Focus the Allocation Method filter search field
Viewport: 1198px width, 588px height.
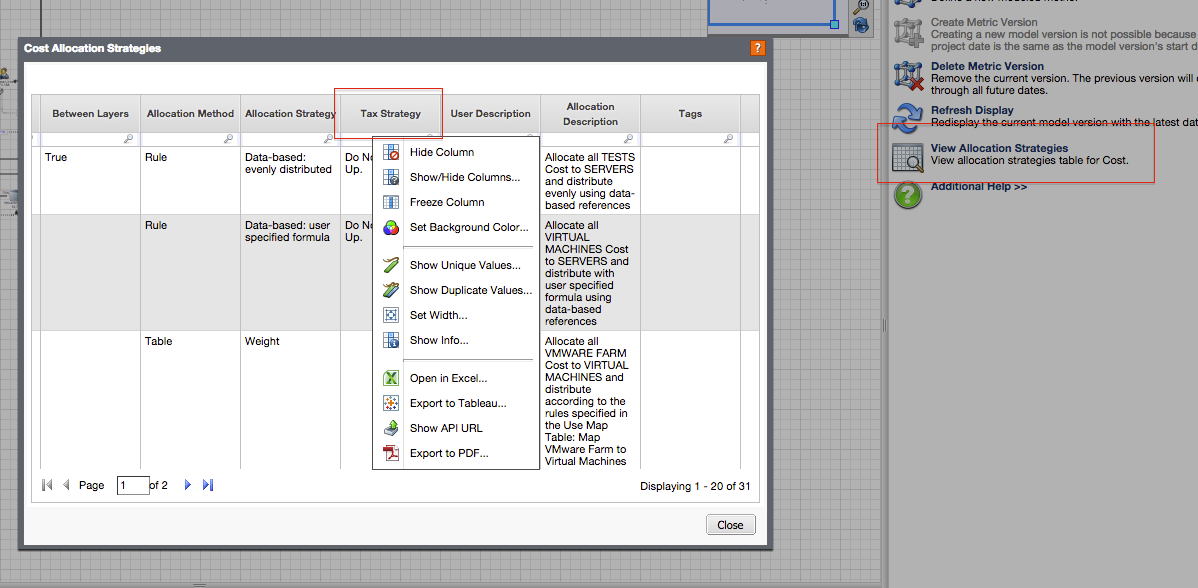[x=190, y=139]
